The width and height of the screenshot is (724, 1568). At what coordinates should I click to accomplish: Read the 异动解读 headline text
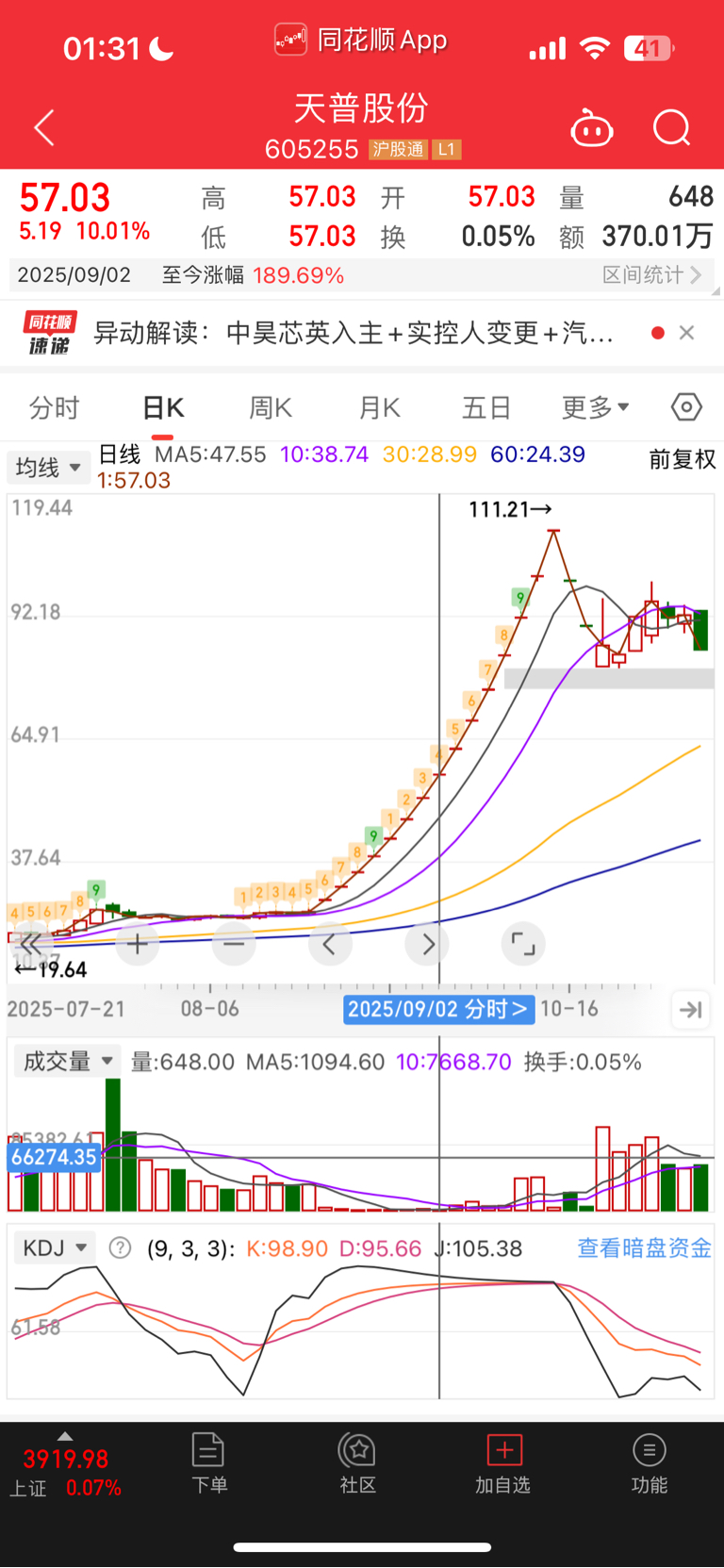click(x=354, y=333)
